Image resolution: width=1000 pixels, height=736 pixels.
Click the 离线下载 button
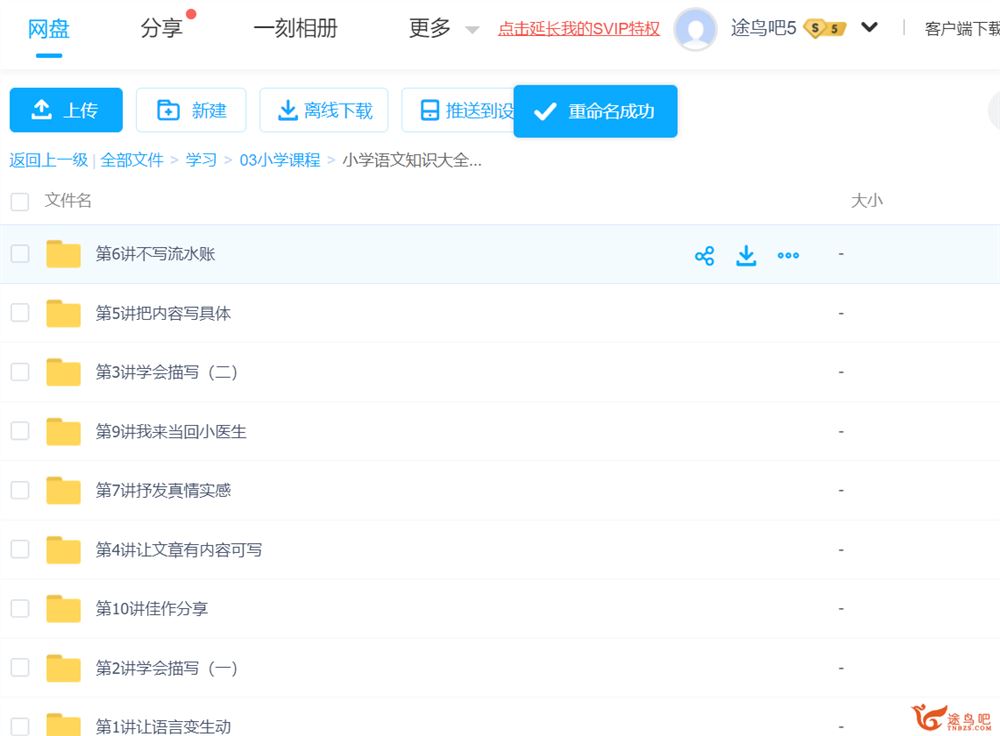click(x=324, y=110)
